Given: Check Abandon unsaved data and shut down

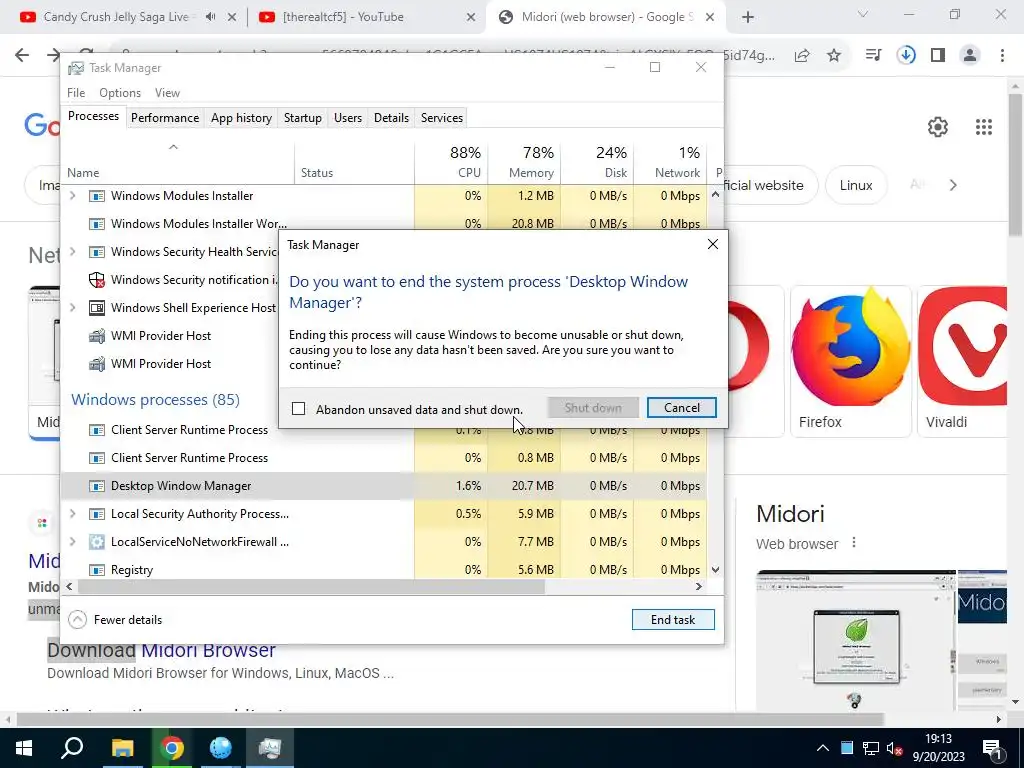Looking at the screenshot, I should (x=298, y=409).
